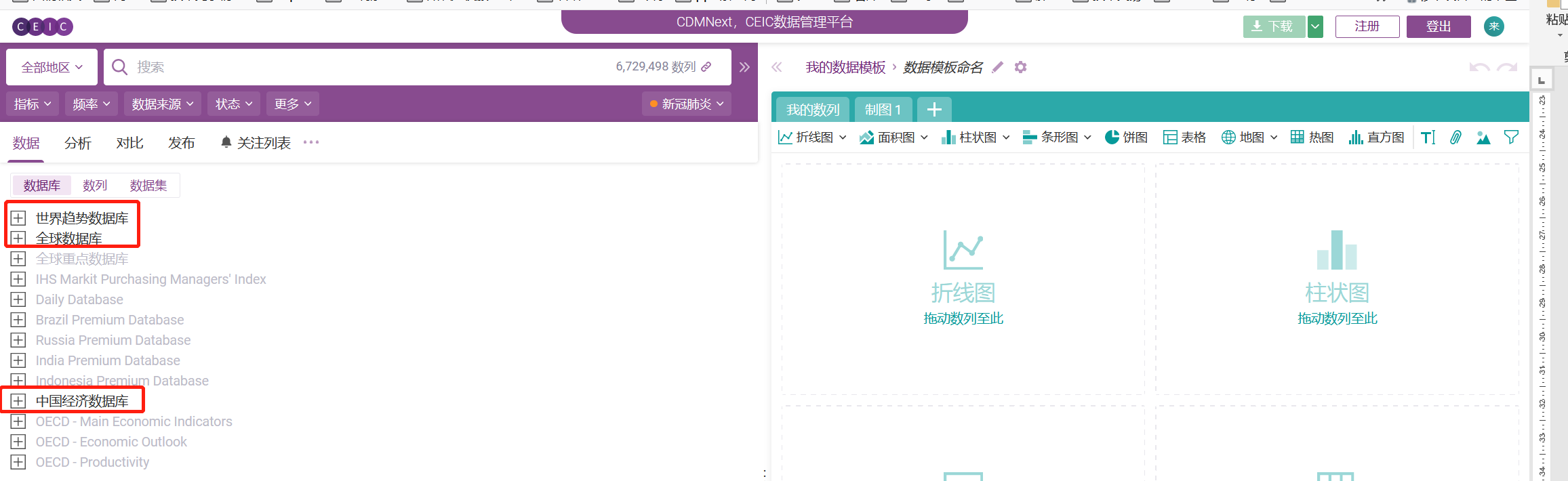This screenshot has width=1568, height=481.
Task: Select the Indonesia Premium Database label
Action: click(122, 381)
